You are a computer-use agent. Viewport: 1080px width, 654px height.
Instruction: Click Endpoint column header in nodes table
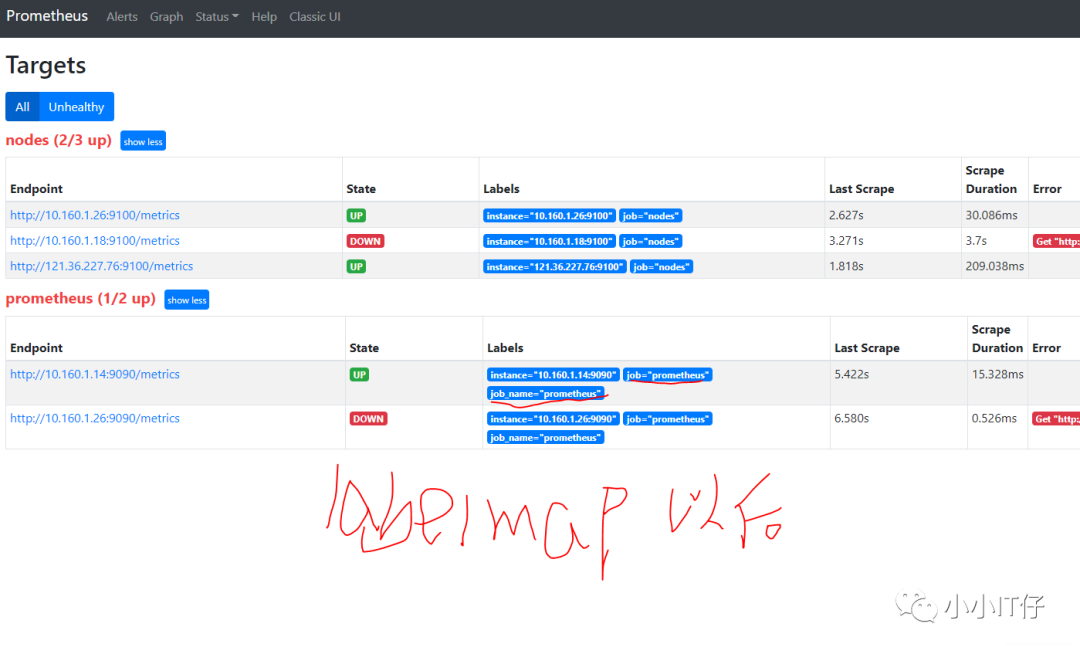pos(37,189)
